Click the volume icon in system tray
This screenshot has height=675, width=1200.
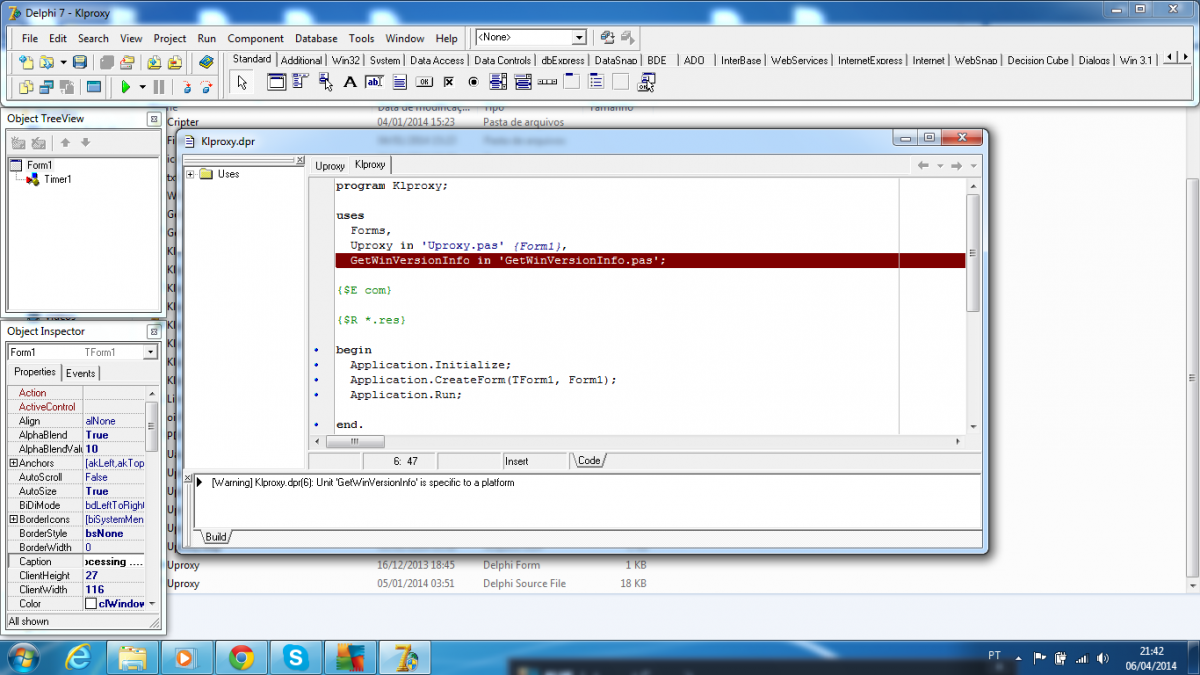point(1102,657)
